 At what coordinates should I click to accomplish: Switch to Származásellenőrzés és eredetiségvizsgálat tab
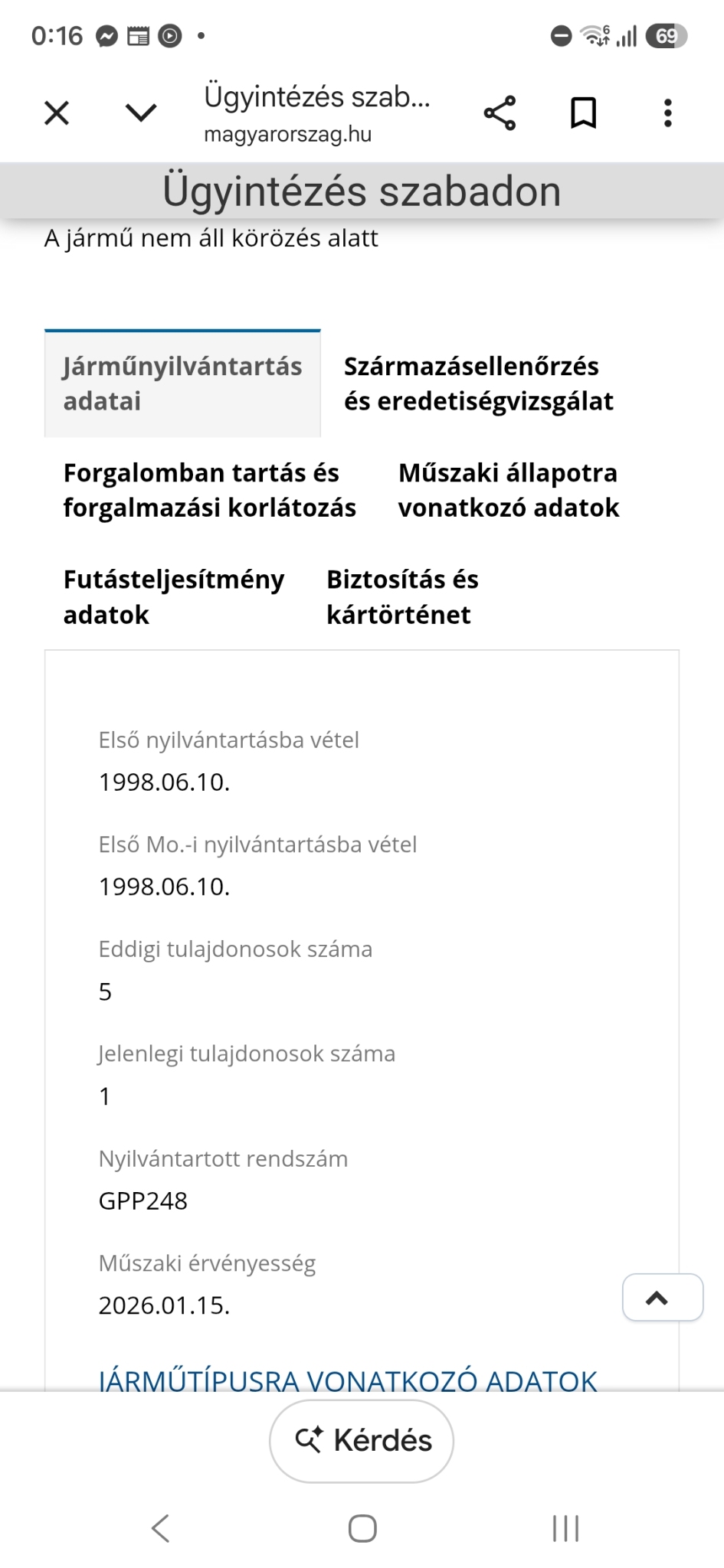[x=479, y=384]
